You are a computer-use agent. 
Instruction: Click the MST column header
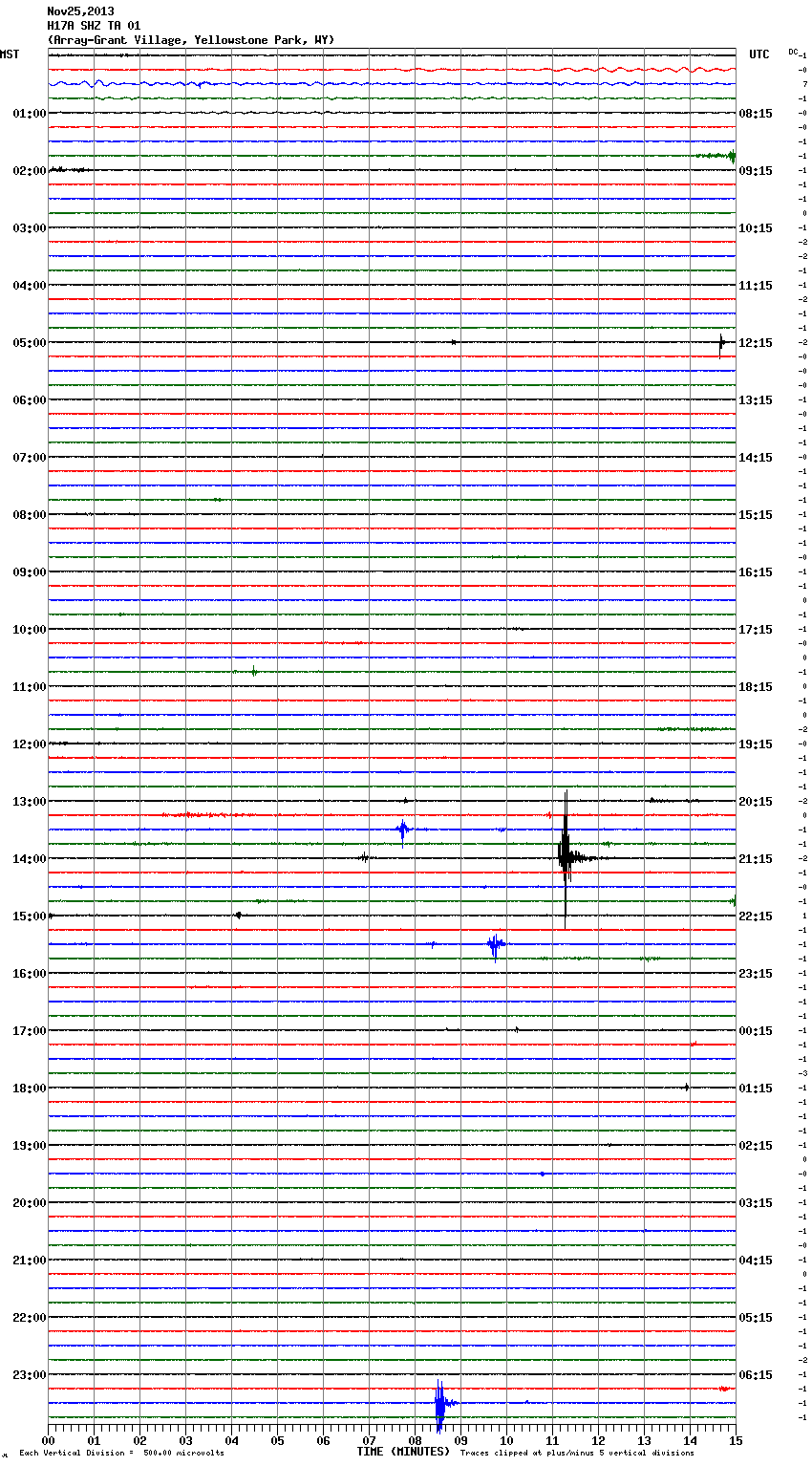click(x=10, y=54)
